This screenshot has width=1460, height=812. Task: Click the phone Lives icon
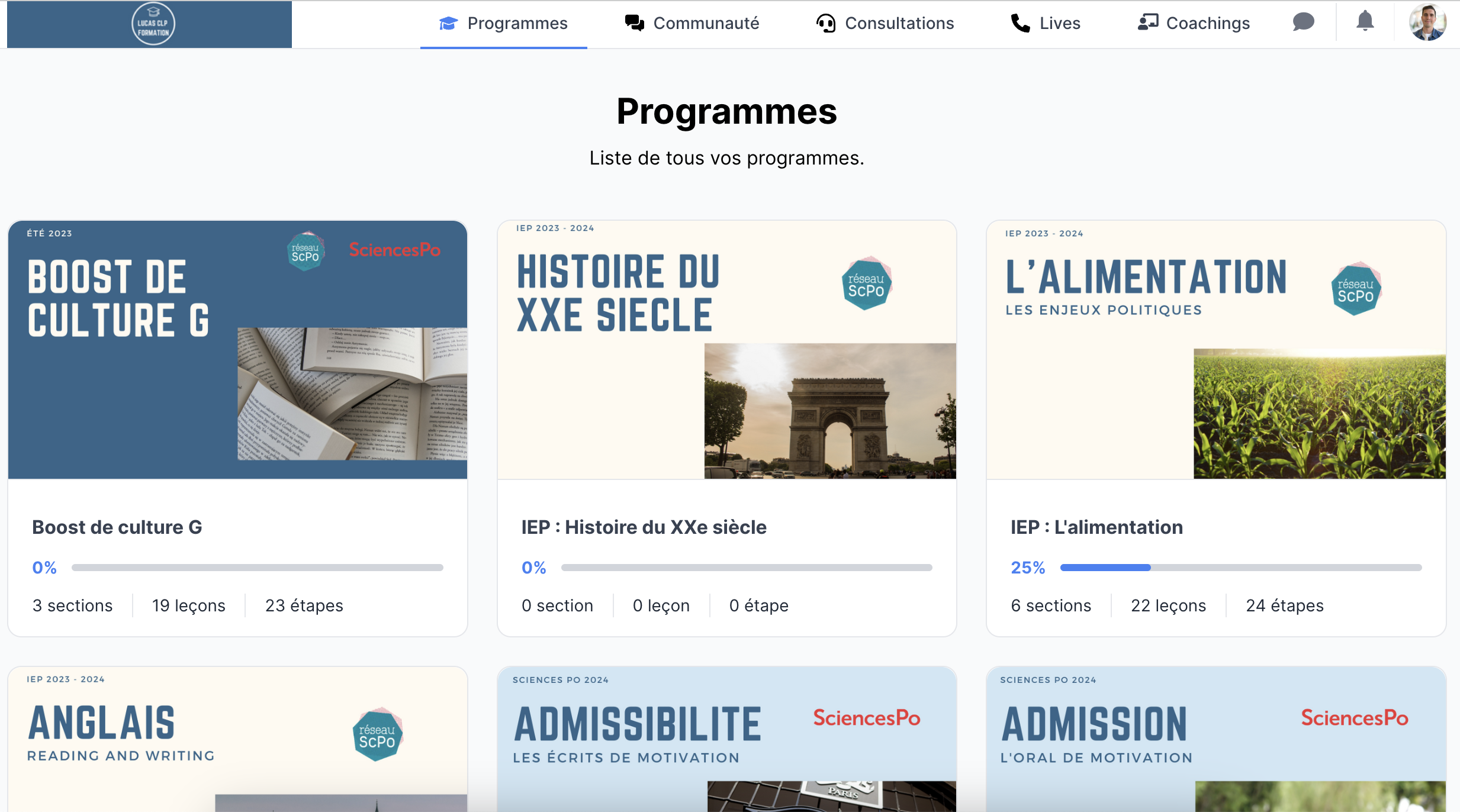1020,23
